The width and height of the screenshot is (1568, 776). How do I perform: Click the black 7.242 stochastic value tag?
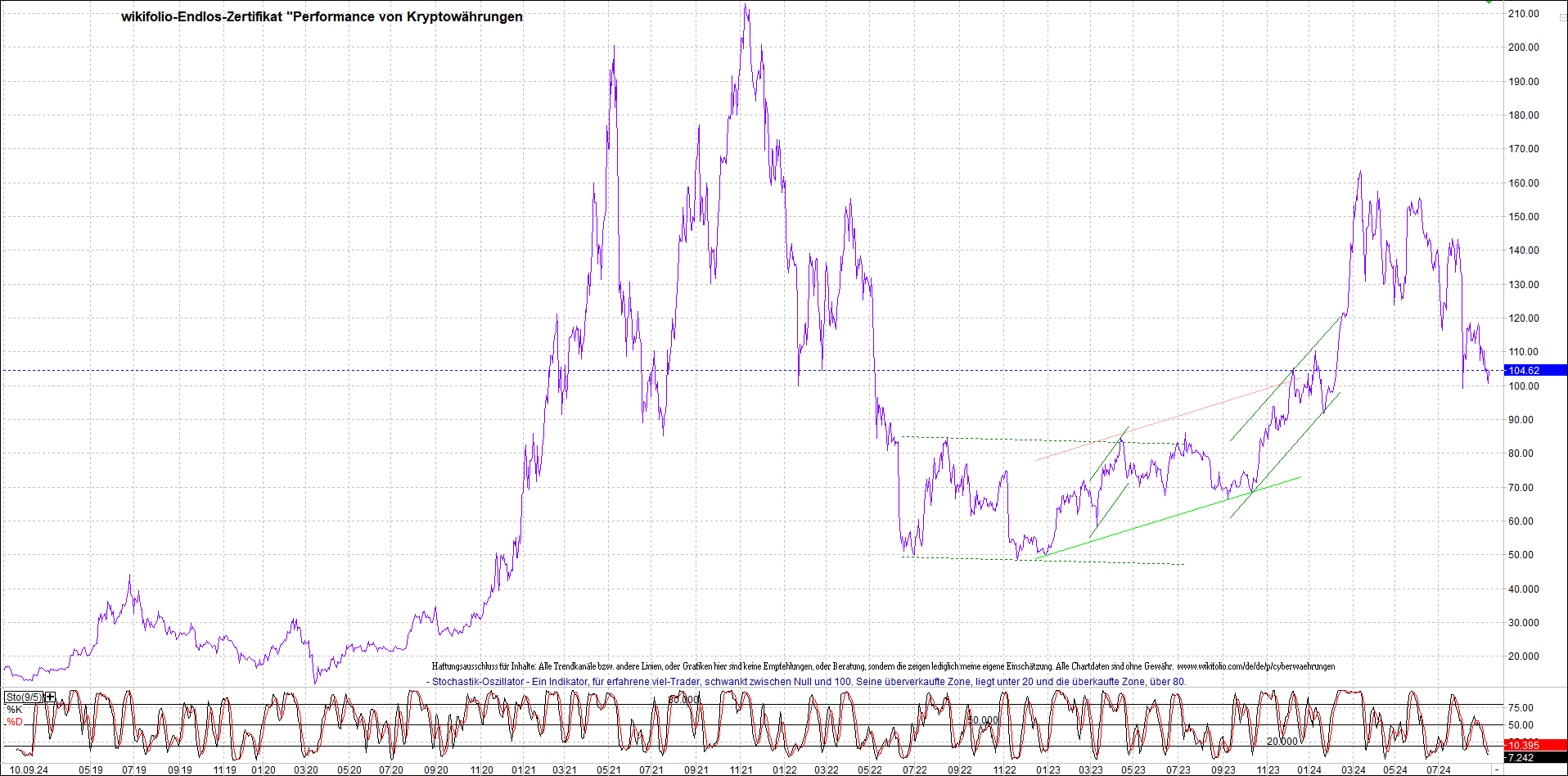coord(1535,758)
